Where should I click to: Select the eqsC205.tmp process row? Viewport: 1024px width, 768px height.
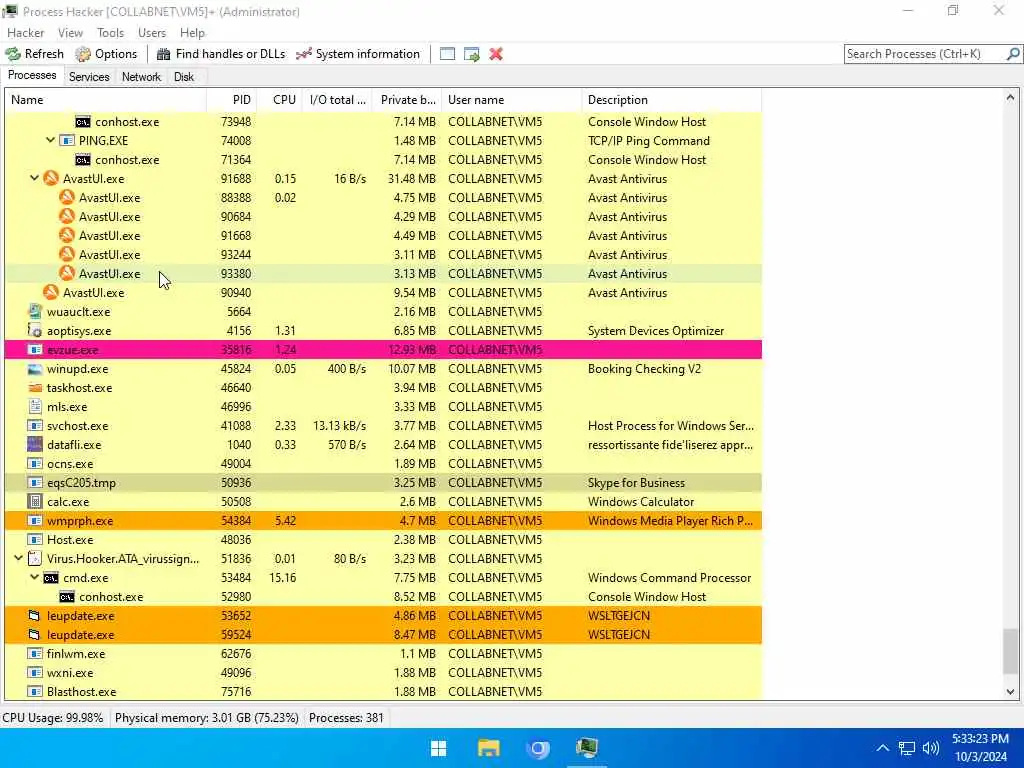click(x=383, y=483)
